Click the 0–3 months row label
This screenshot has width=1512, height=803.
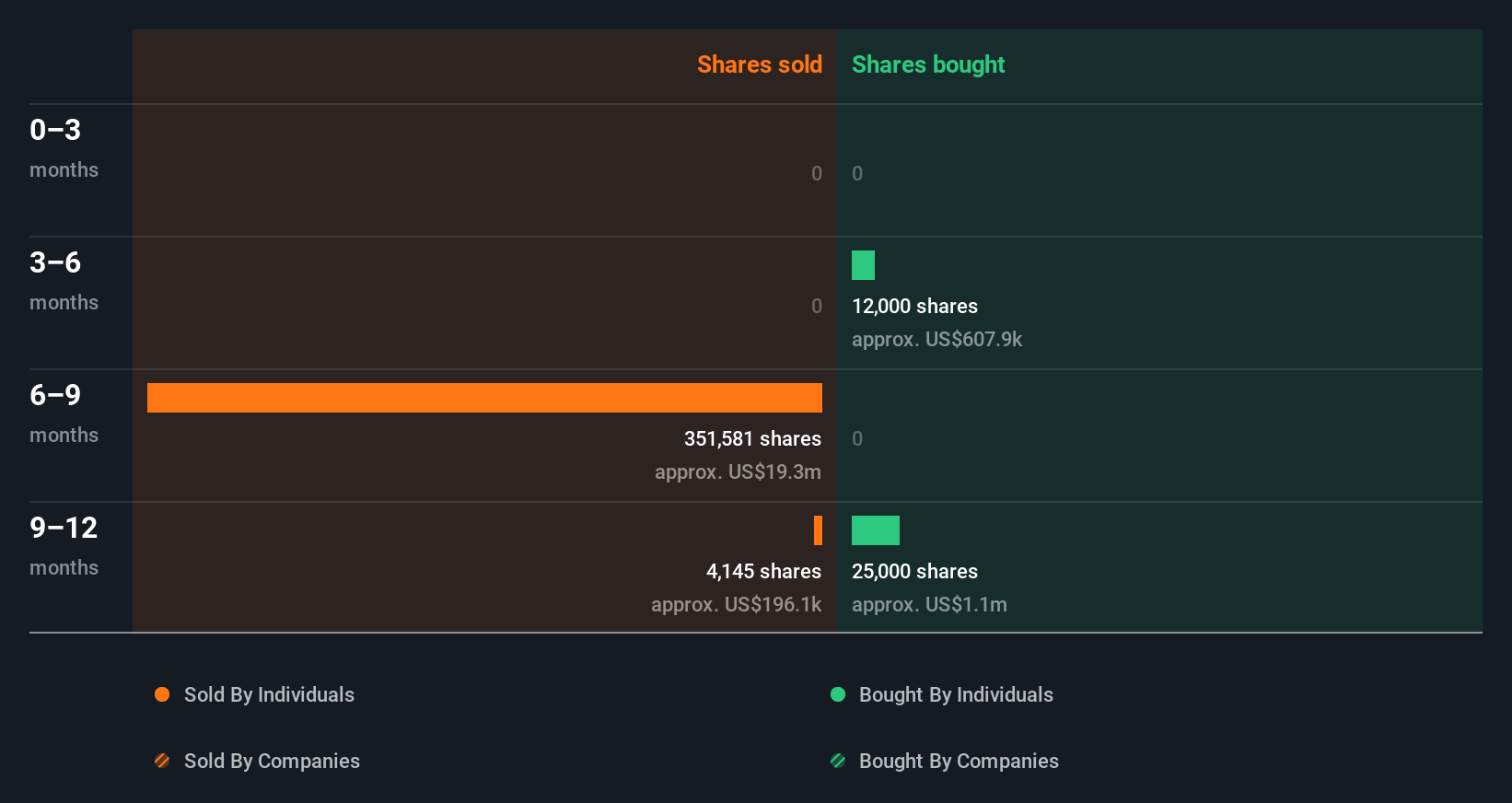coord(64,148)
